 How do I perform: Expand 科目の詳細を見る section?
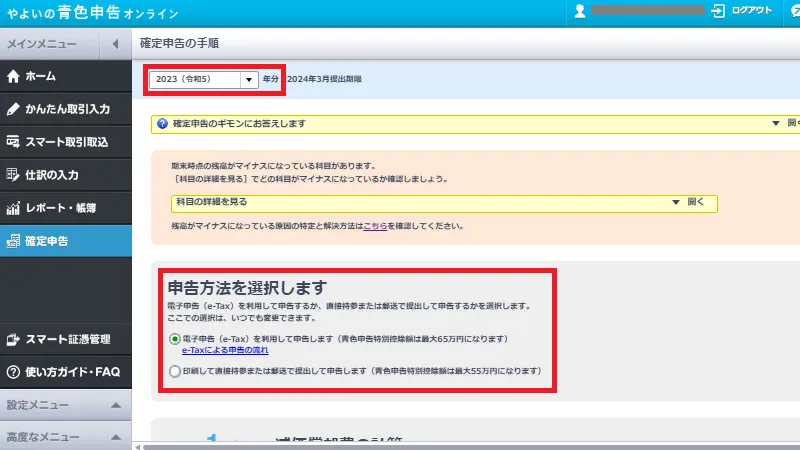tap(444, 203)
